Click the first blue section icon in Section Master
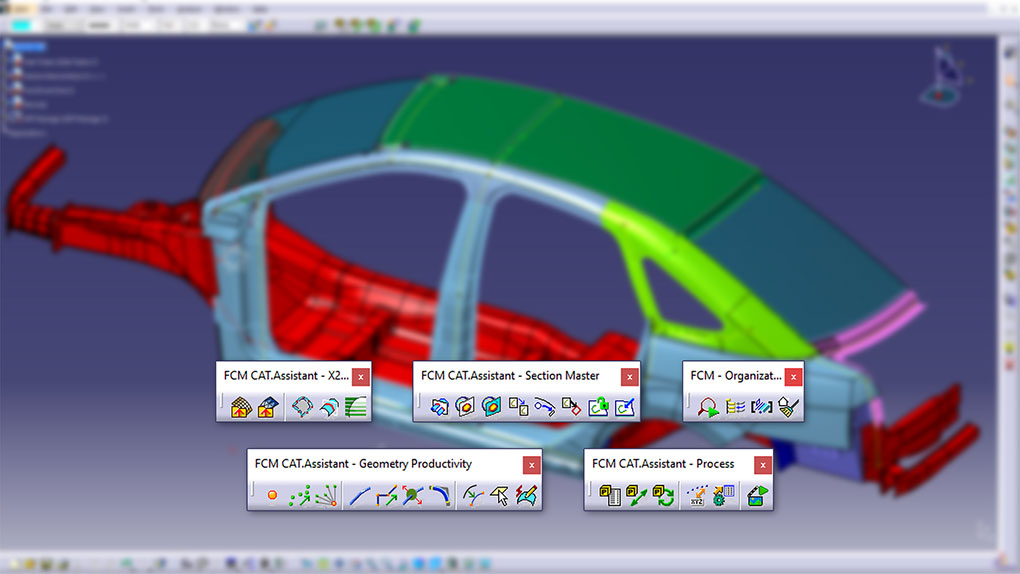1020x574 pixels. click(x=439, y=407)
